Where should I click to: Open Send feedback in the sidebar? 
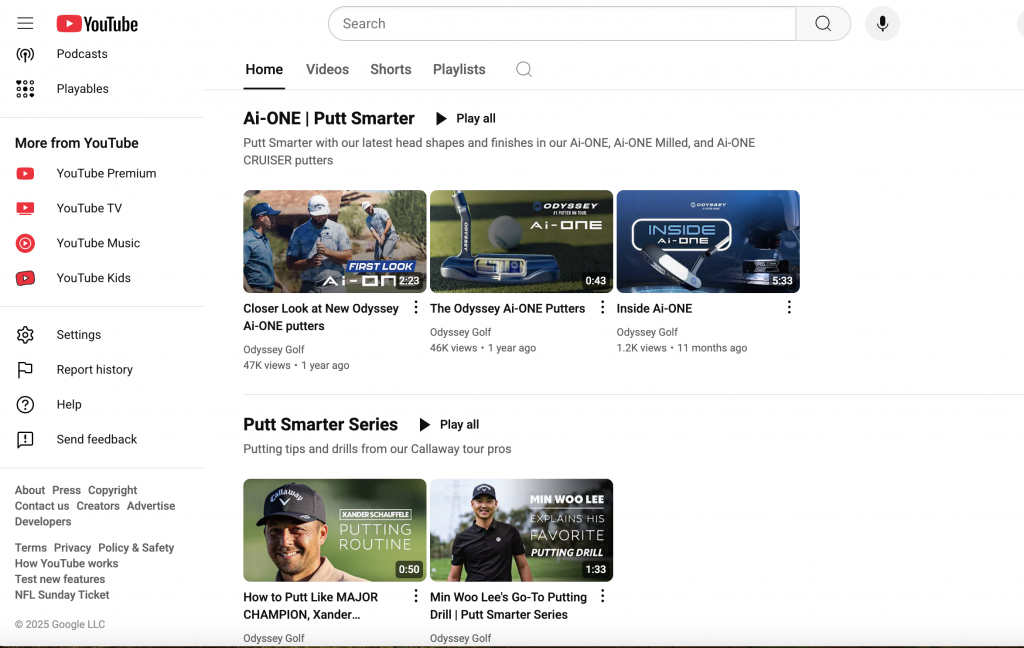point(97,440)
